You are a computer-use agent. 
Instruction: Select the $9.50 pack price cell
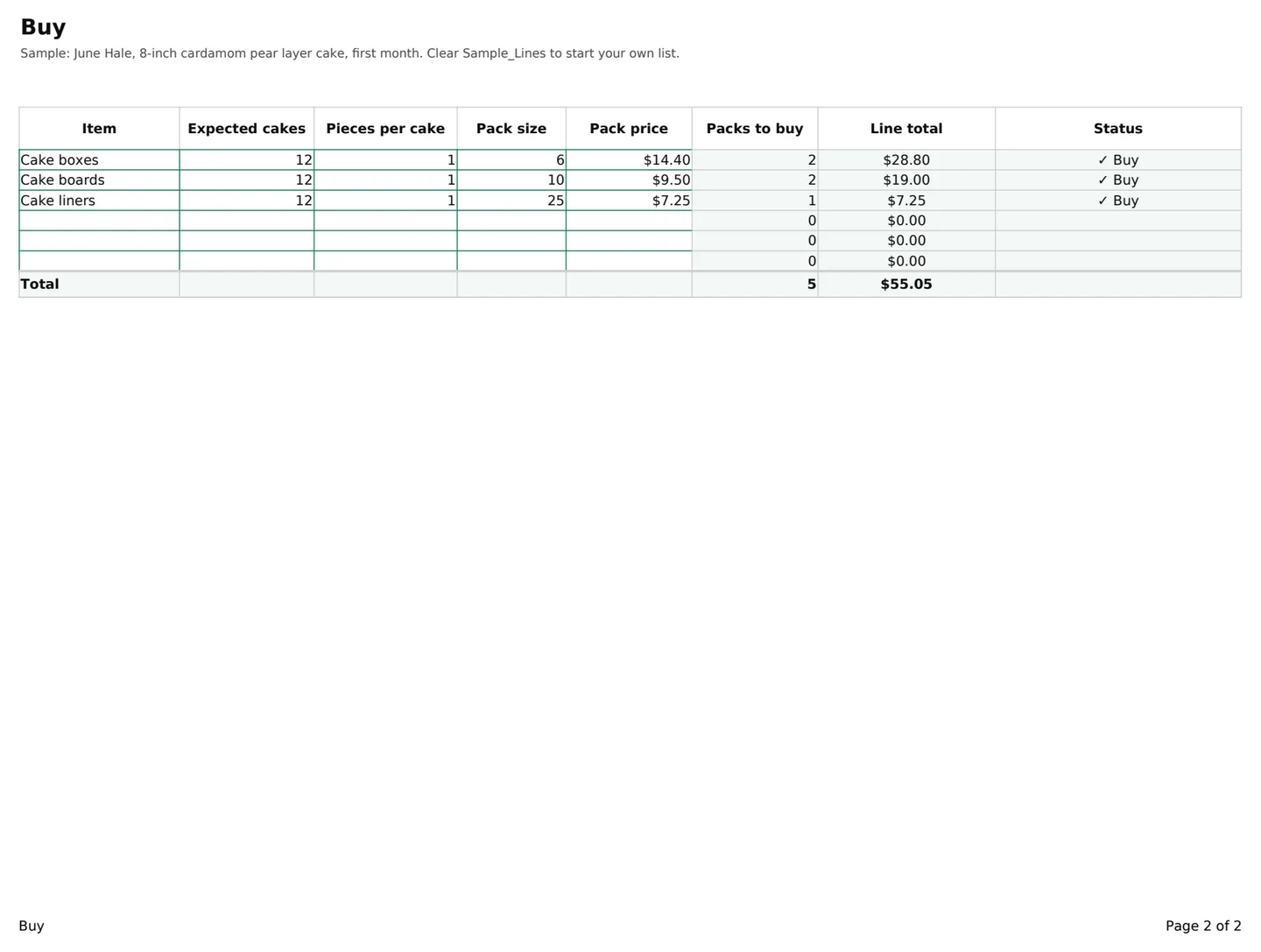point(629,180)
